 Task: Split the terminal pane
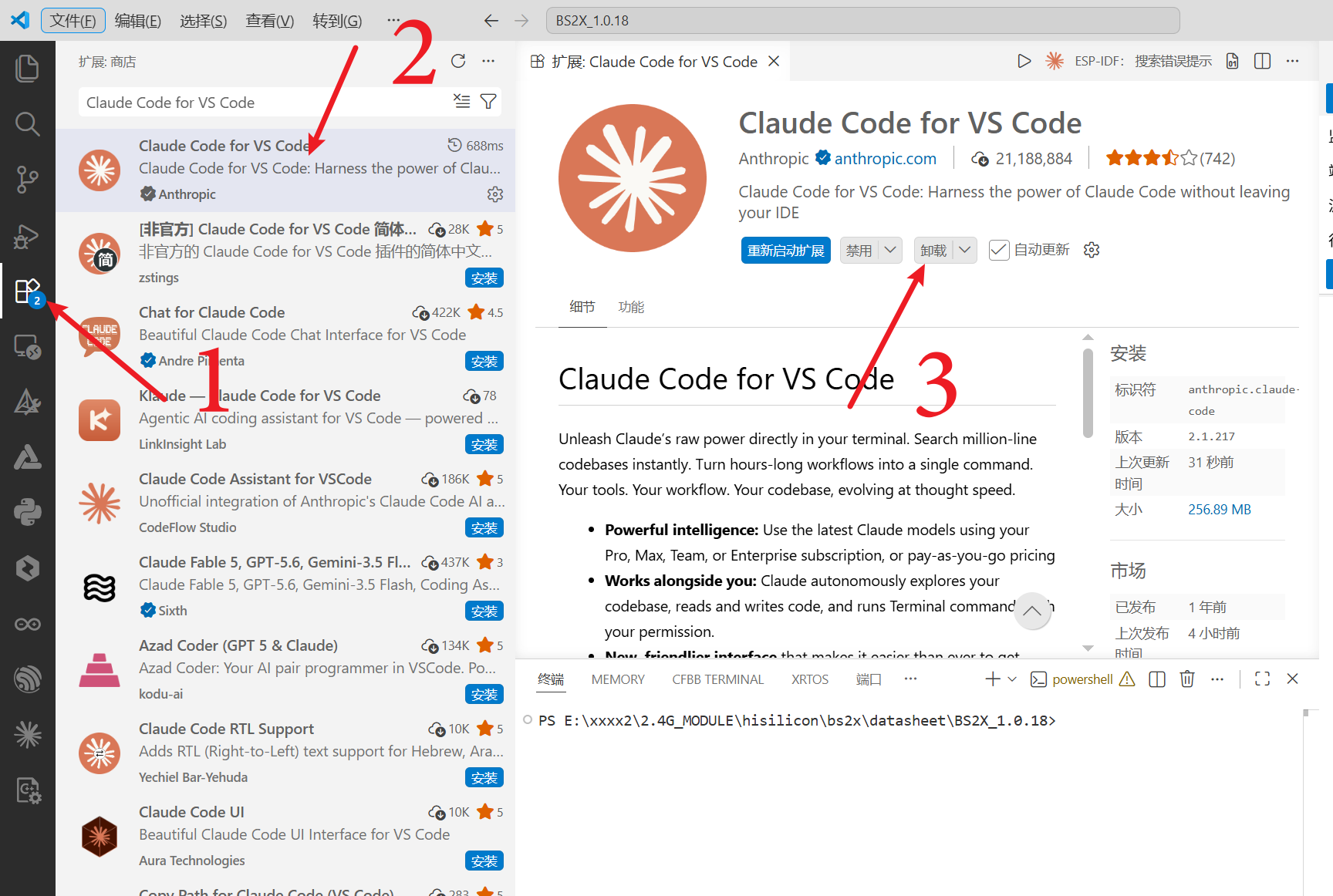point(1157,679)
